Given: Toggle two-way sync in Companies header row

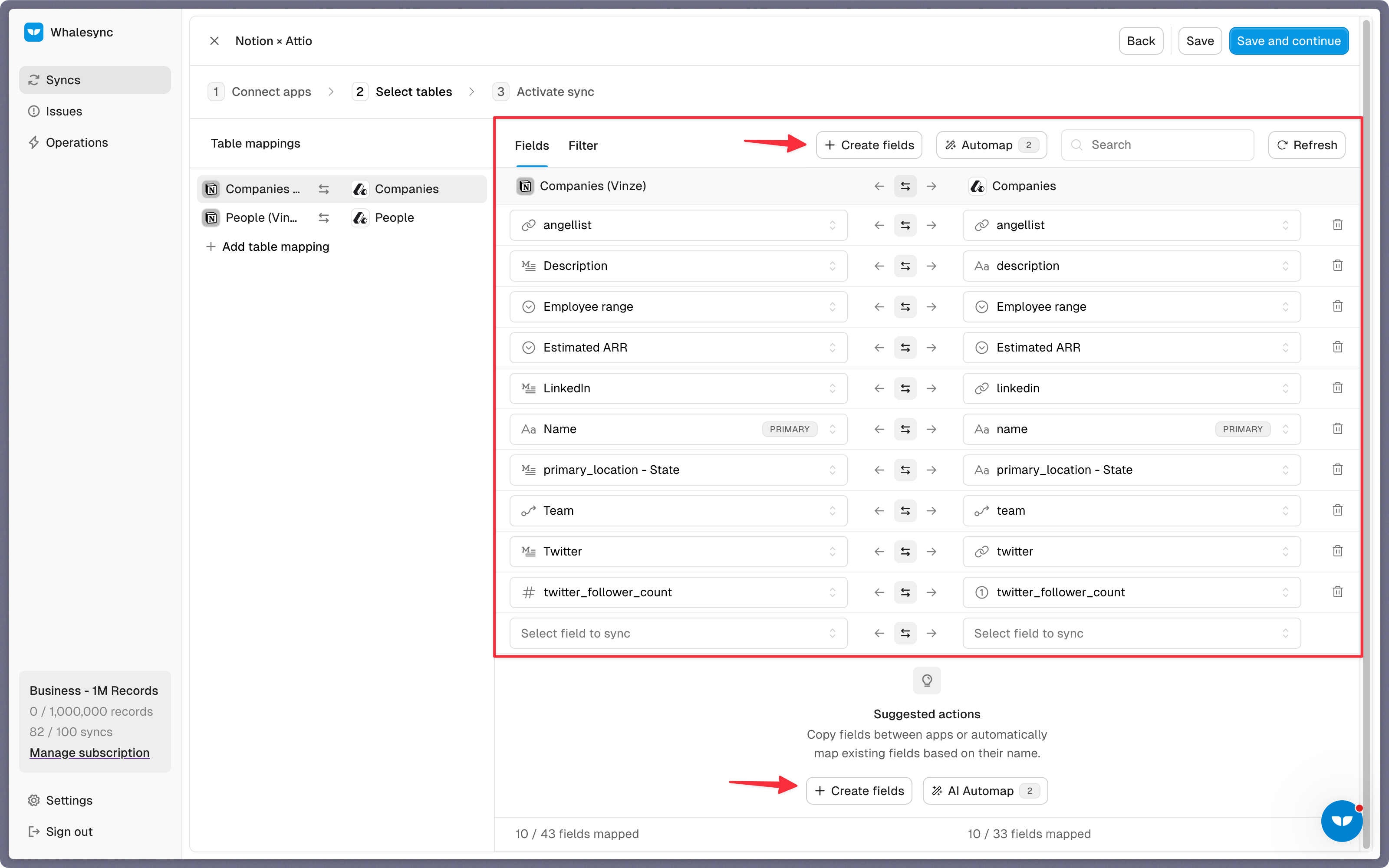Looking at the screenshot, I should [905, 186].
